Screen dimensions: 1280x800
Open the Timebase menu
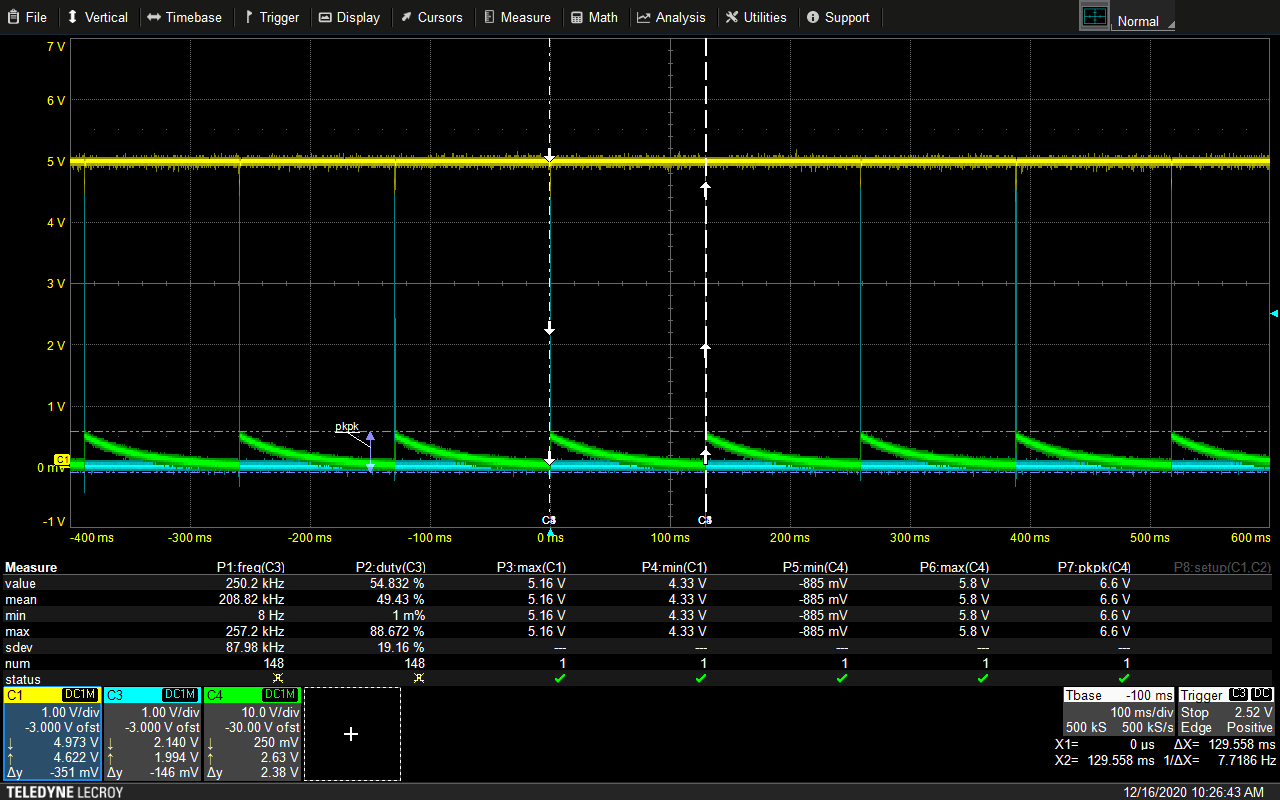tap(184, 17)
